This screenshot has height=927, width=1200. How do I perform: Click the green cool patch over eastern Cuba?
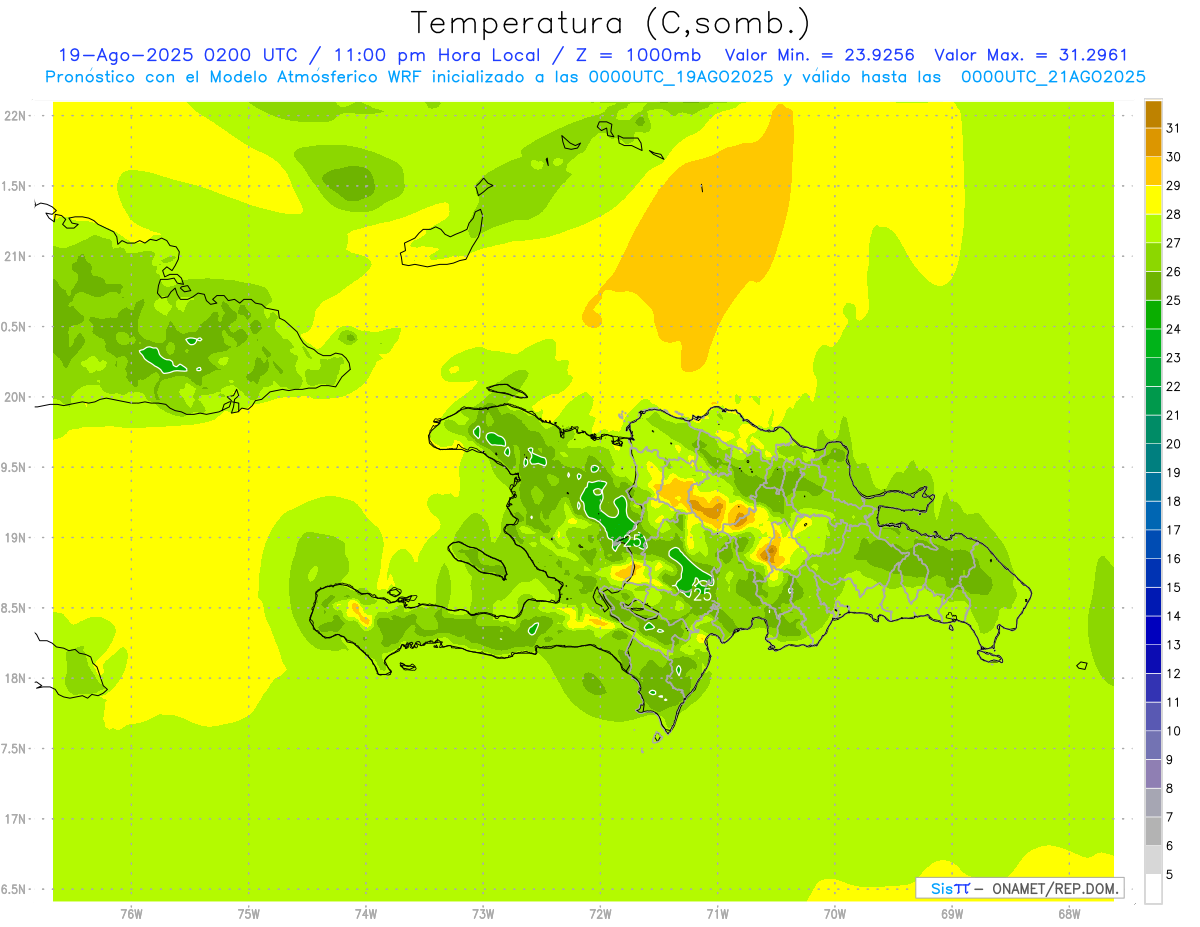tap(162, 359)
